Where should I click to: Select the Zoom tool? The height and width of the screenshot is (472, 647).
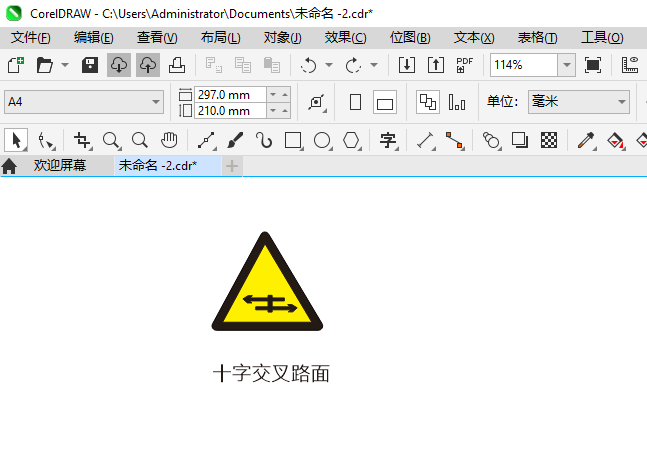pyautogui.click(x=111, y=141)
